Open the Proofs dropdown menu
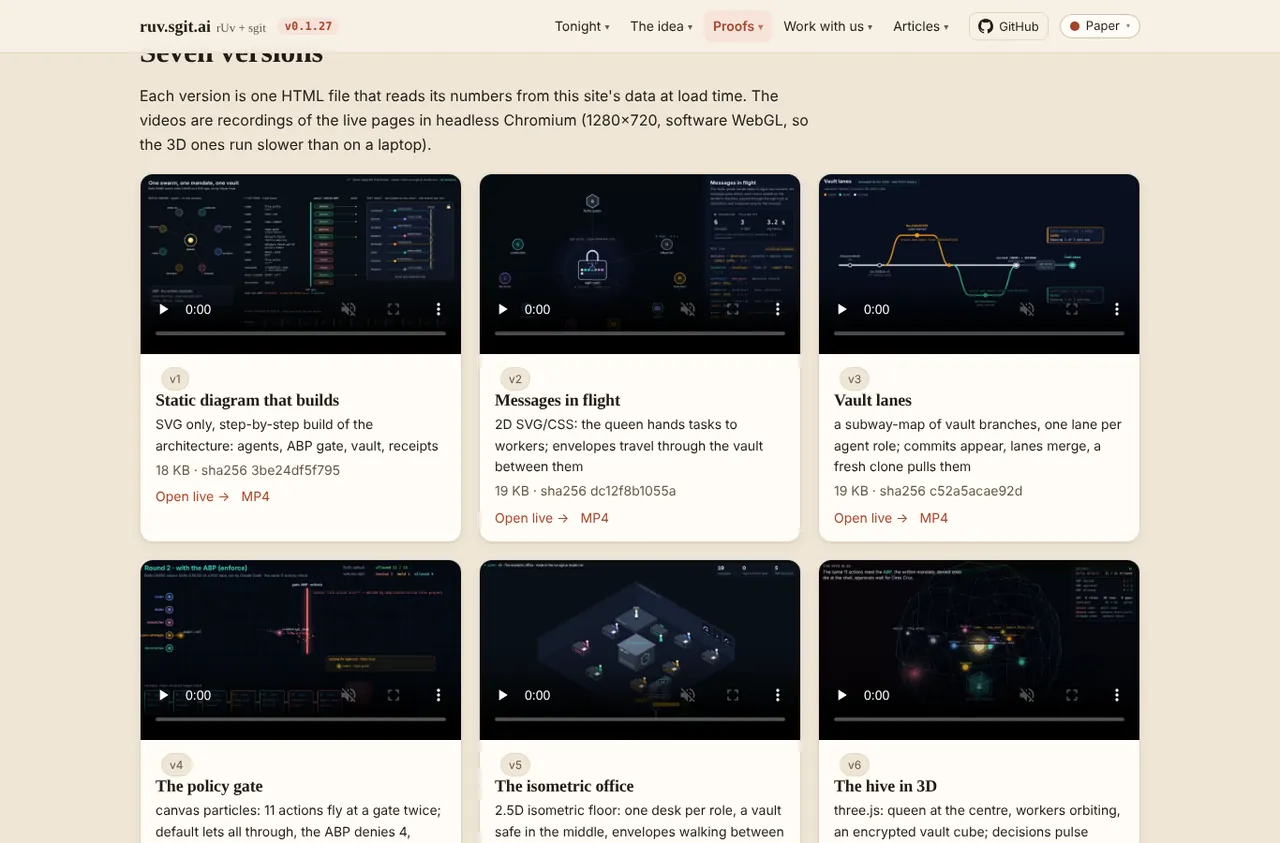The width and height of the screenshot is (1280, 843). point(738,26)
